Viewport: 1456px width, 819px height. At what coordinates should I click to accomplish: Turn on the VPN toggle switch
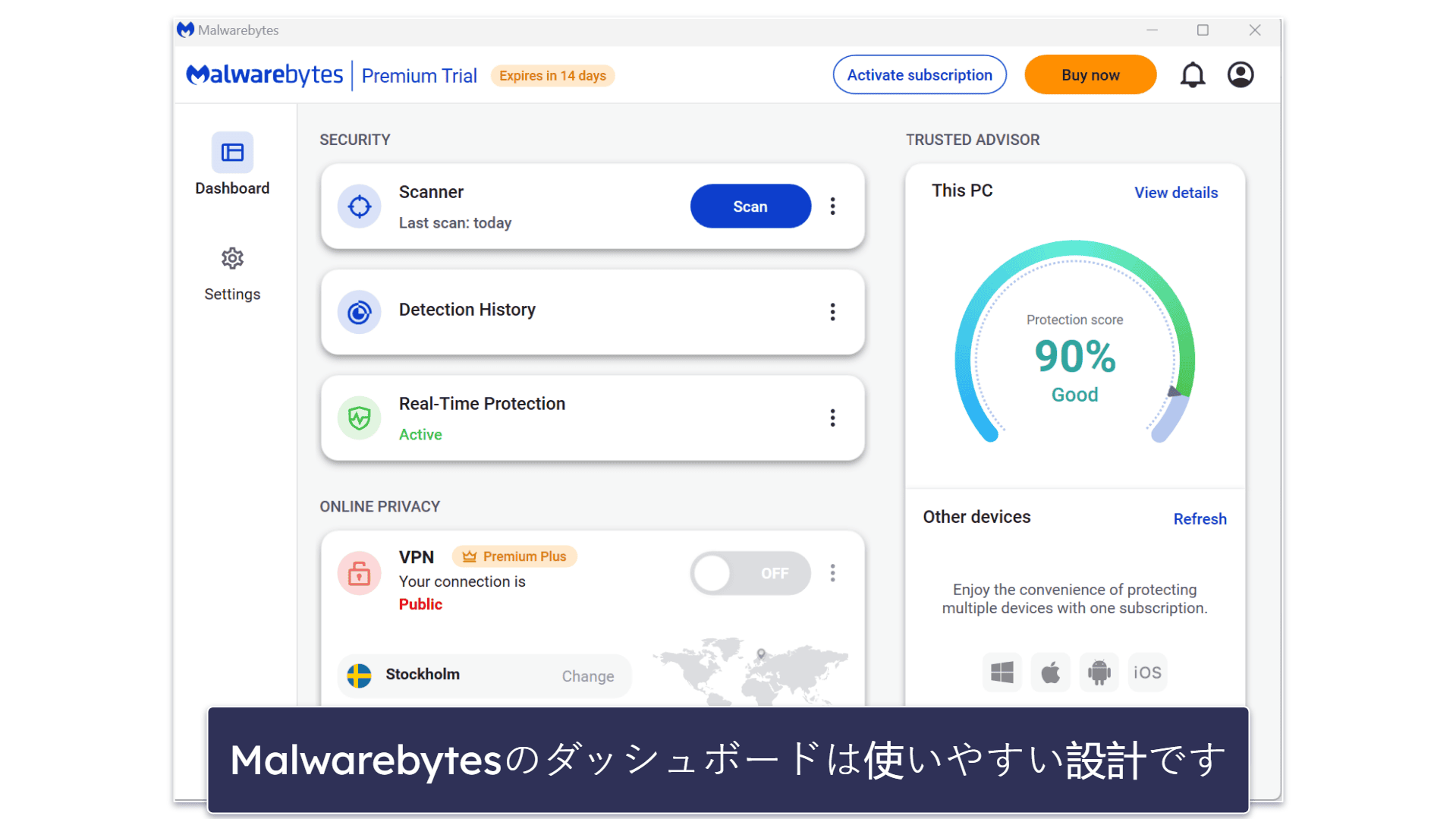pos(750,573)
